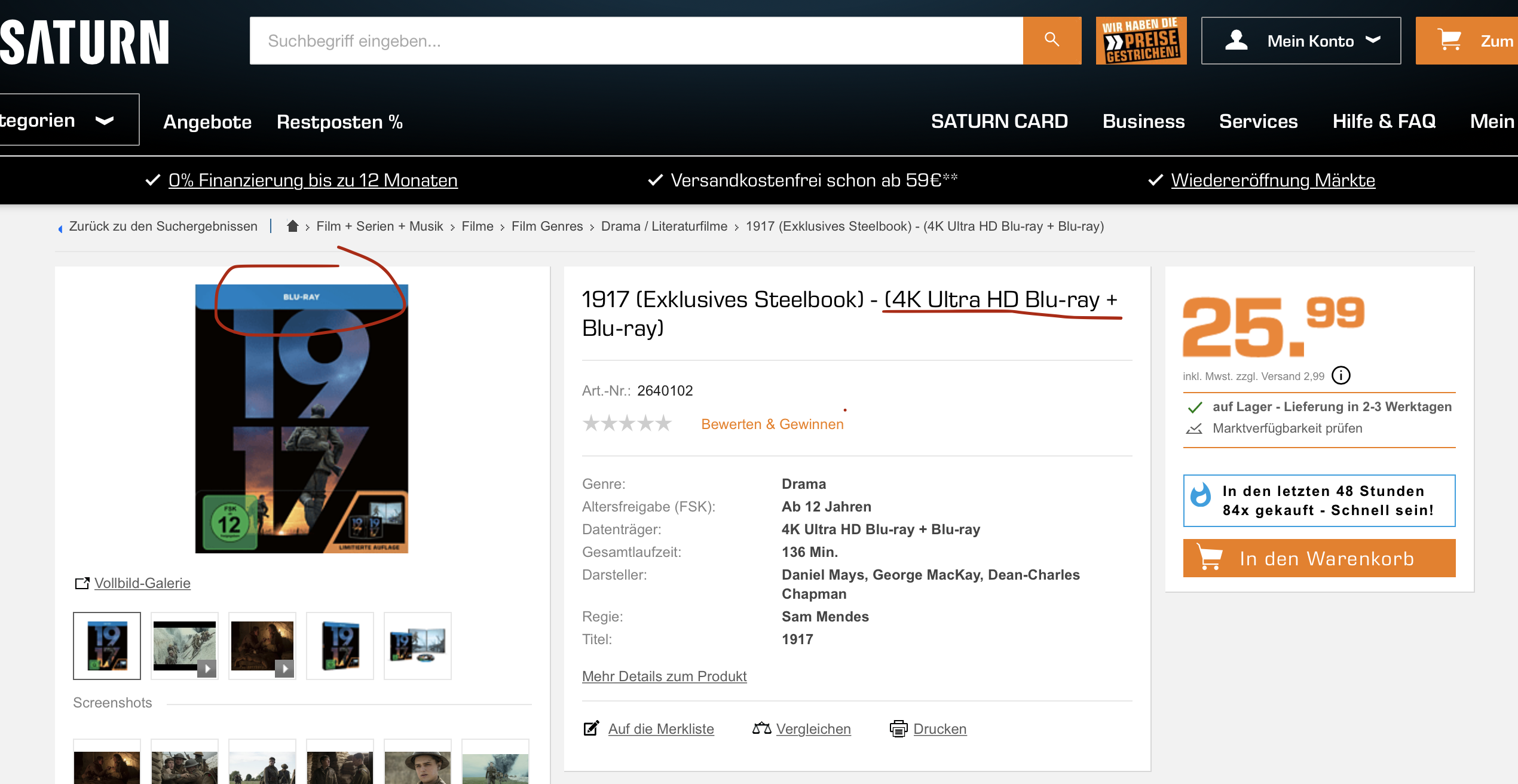
Task: Click the Saturn logo
Action: coord(85,42)
